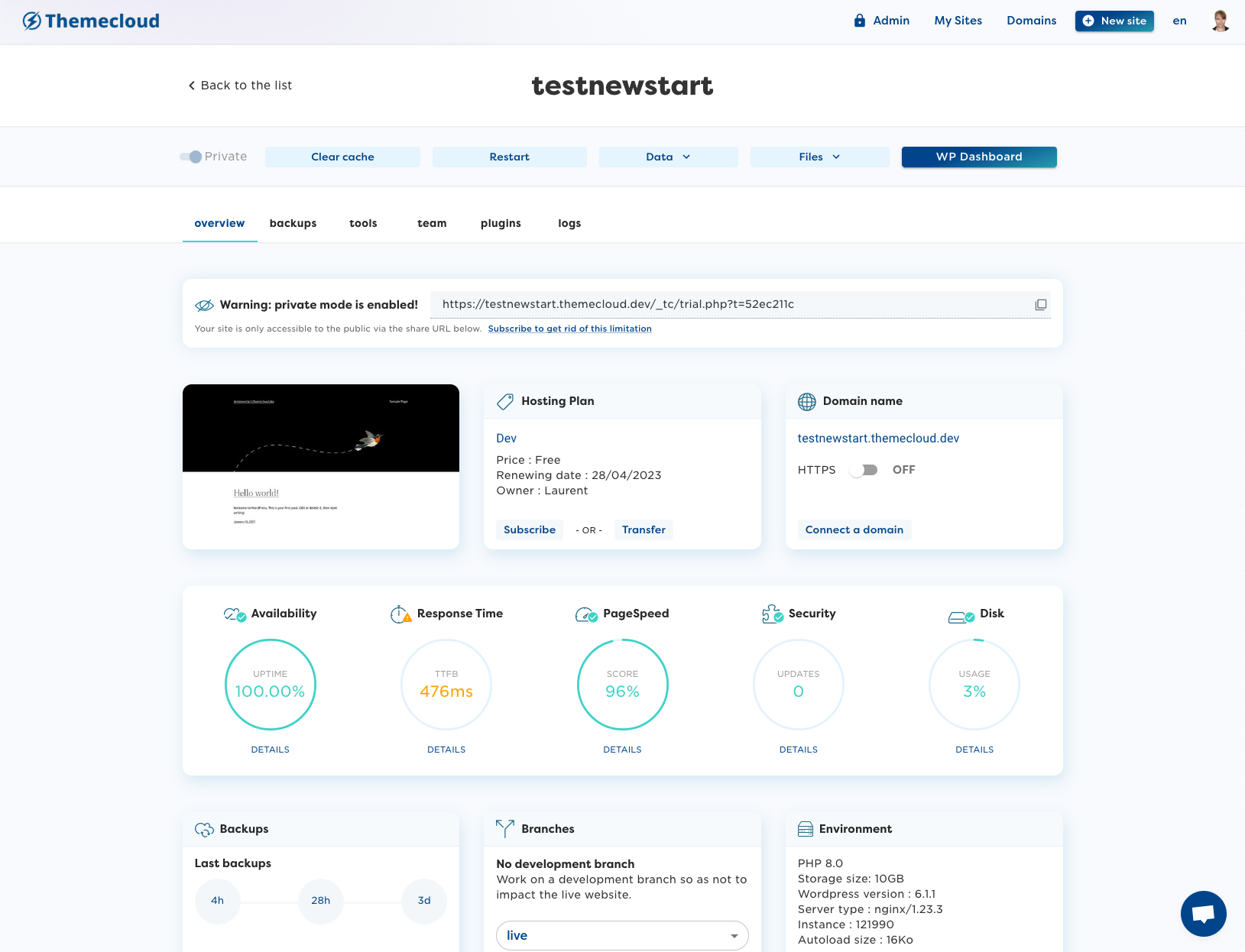Open Domains in top navigation
Screen dimensions: 1245x952
point(1032,21)
